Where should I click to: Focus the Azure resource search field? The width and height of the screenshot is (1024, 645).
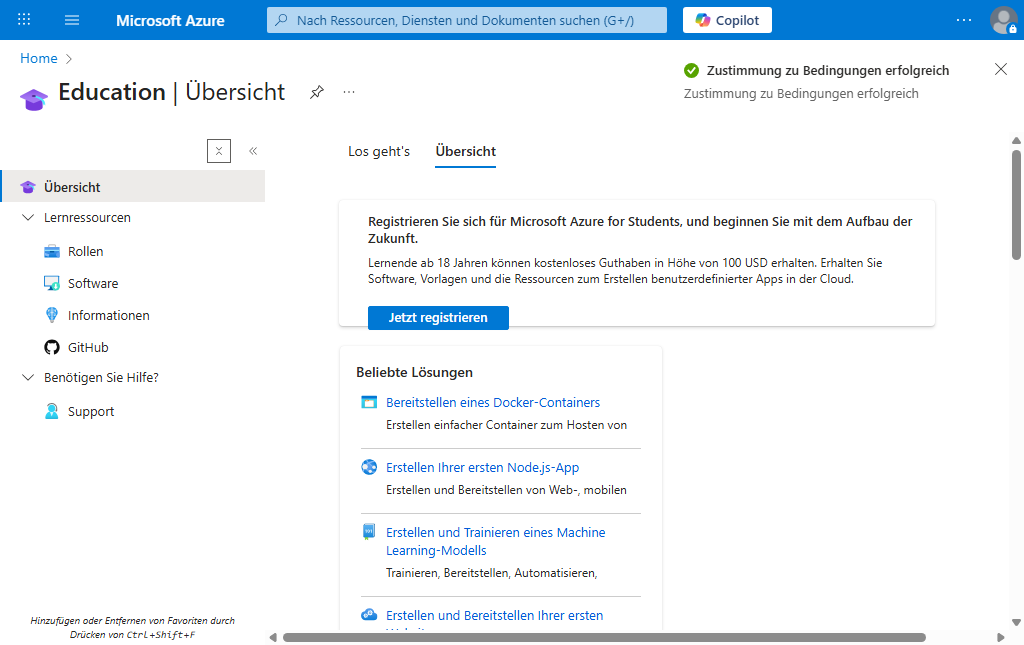point(467,20)
